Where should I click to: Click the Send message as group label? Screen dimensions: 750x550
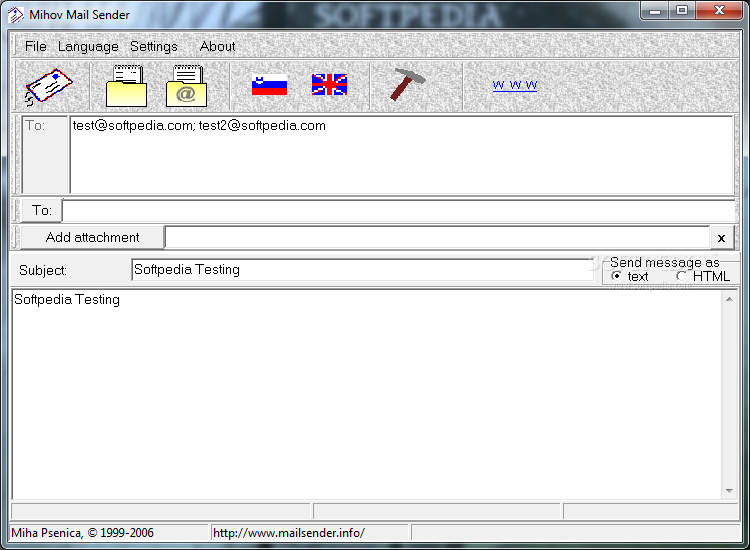[664, 262]
